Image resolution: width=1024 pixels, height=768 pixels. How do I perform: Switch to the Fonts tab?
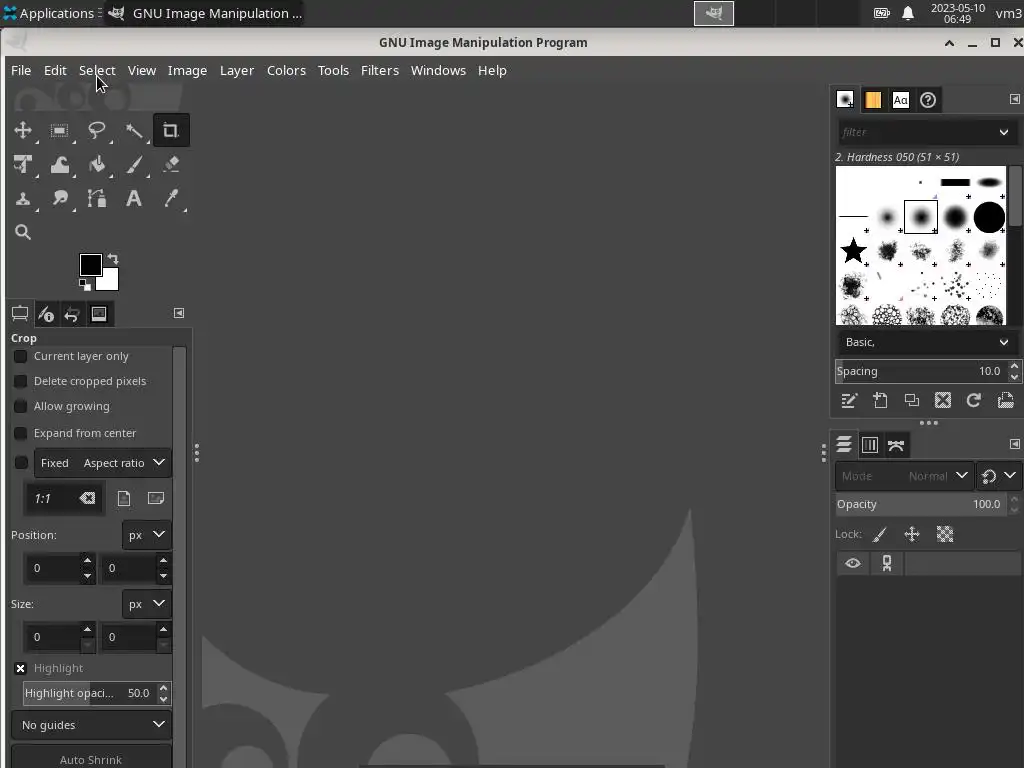(x=901, y=99)
